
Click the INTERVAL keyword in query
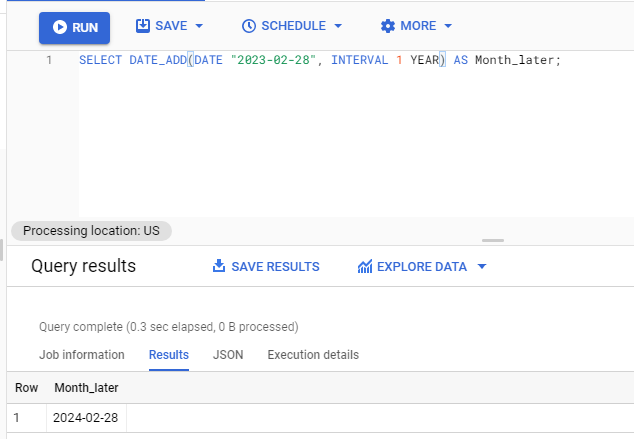(x=359, y=60)
